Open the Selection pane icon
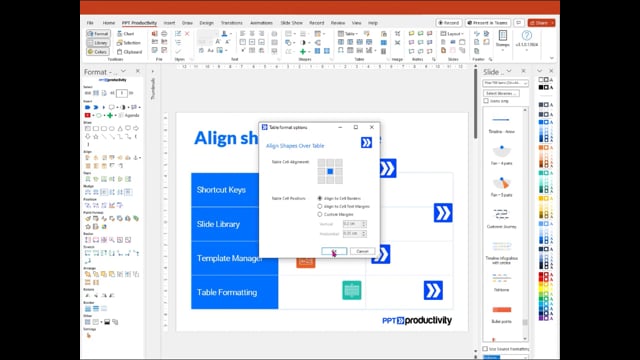This screenshot has width=640, height=360. [x=129, y=43]
